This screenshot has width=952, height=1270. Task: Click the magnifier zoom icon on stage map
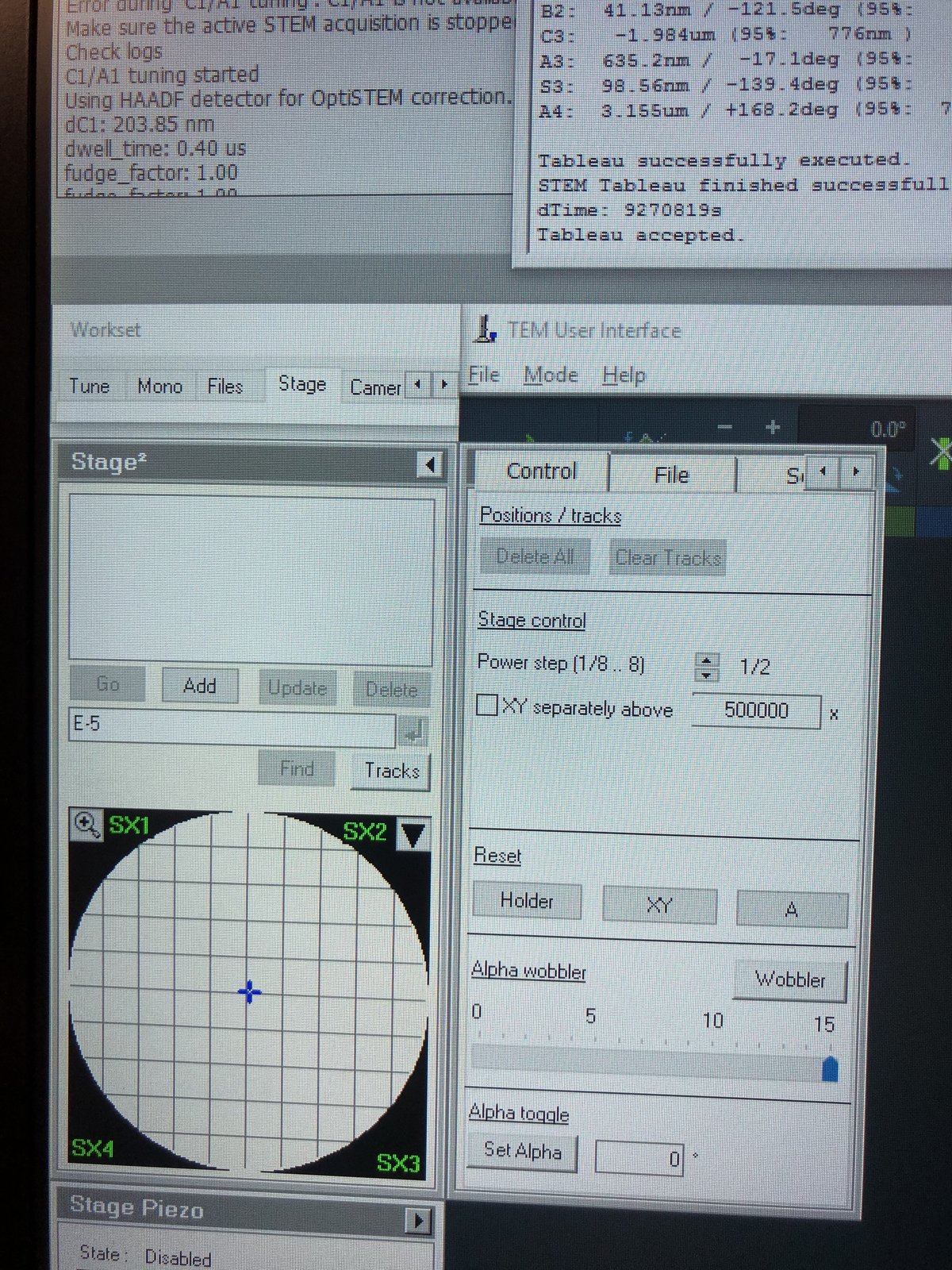[x=86, y=825]
